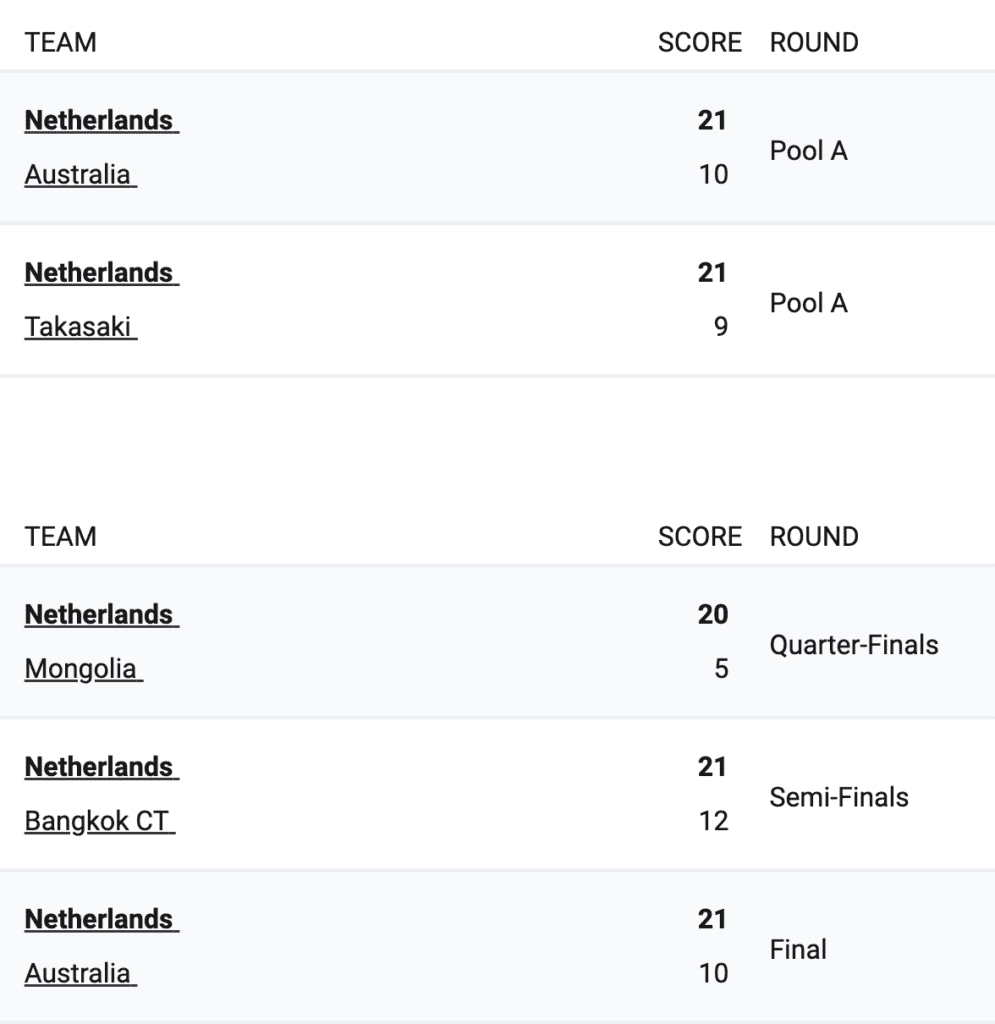Image resolution: width=995 pixels, height=1024 pixels.
Task: Open Netherlands link in first Pool A match against Australia
Action: [102, 121]
